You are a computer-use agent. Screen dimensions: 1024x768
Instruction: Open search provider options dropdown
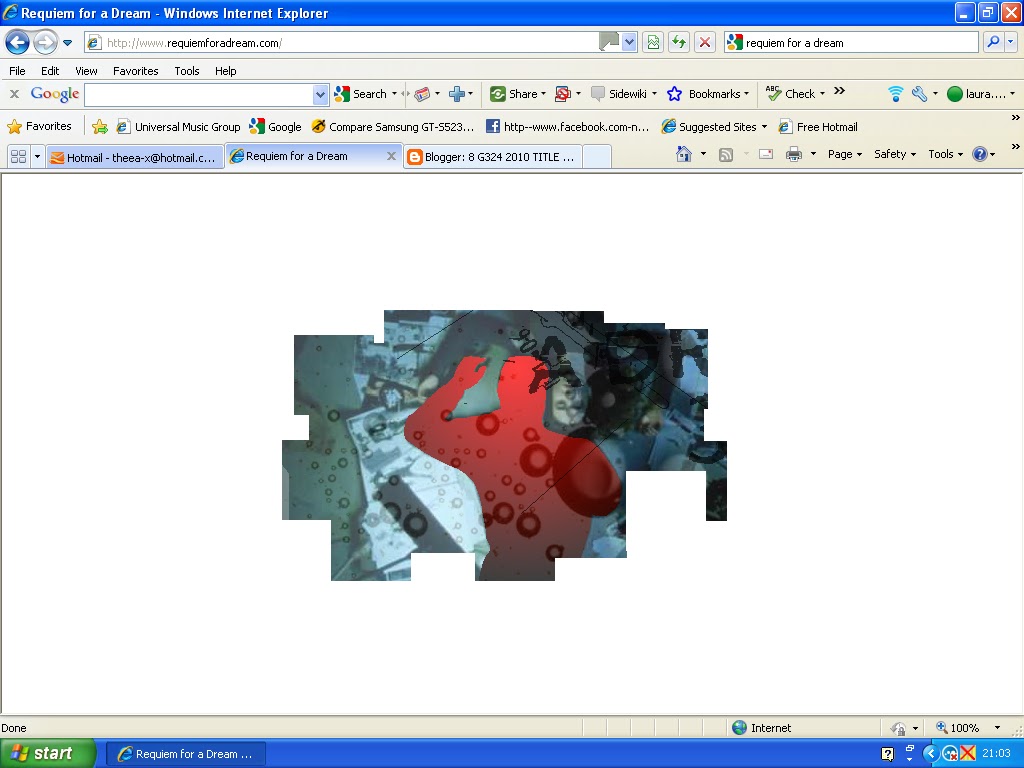click(1011, 43)
